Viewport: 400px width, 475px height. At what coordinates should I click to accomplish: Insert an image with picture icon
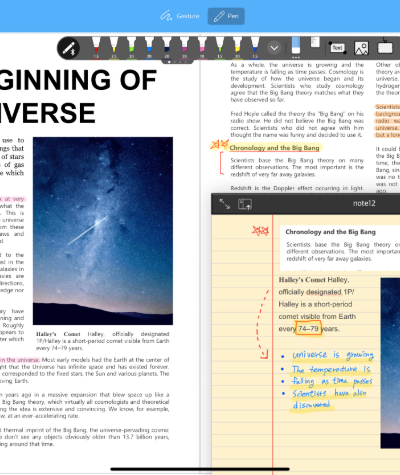(x=361, y=48)
